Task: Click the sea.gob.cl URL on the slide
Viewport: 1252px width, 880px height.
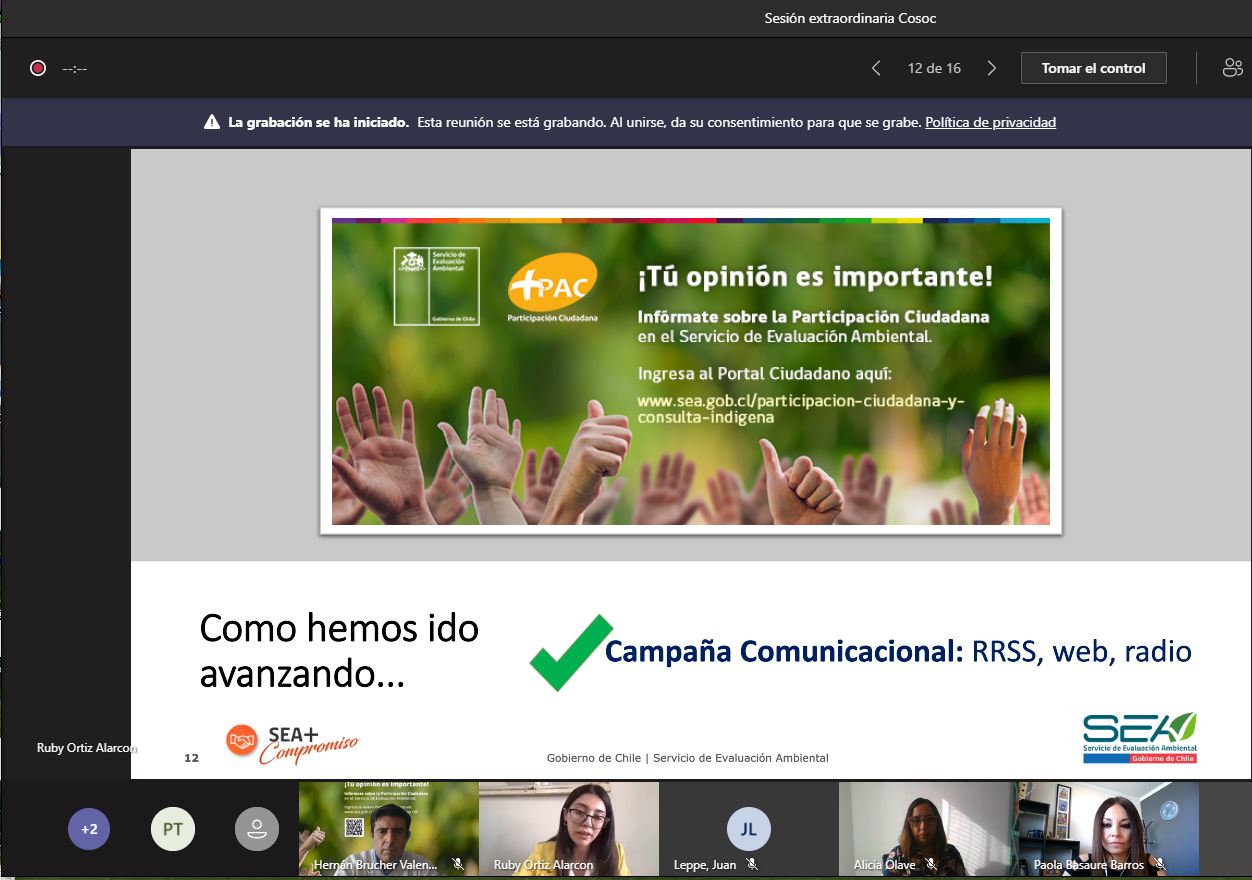Action: tap(800, 409)
